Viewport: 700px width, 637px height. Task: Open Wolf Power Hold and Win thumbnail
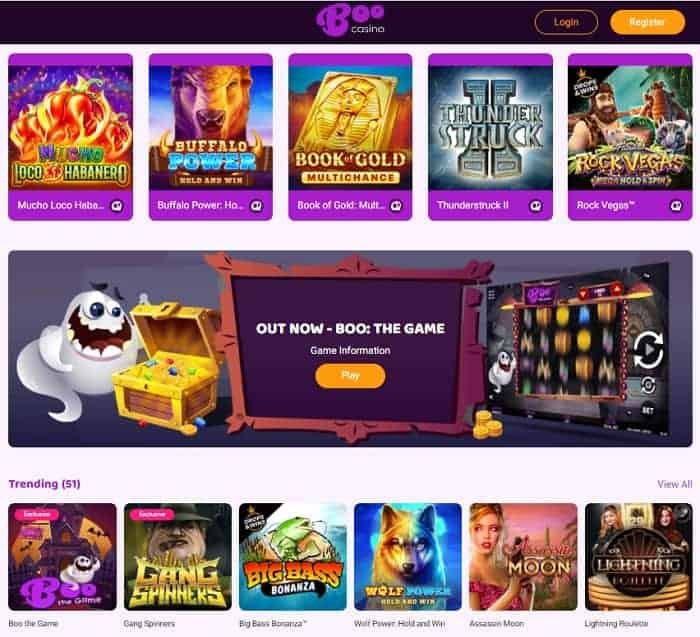(x=408, y=557)
